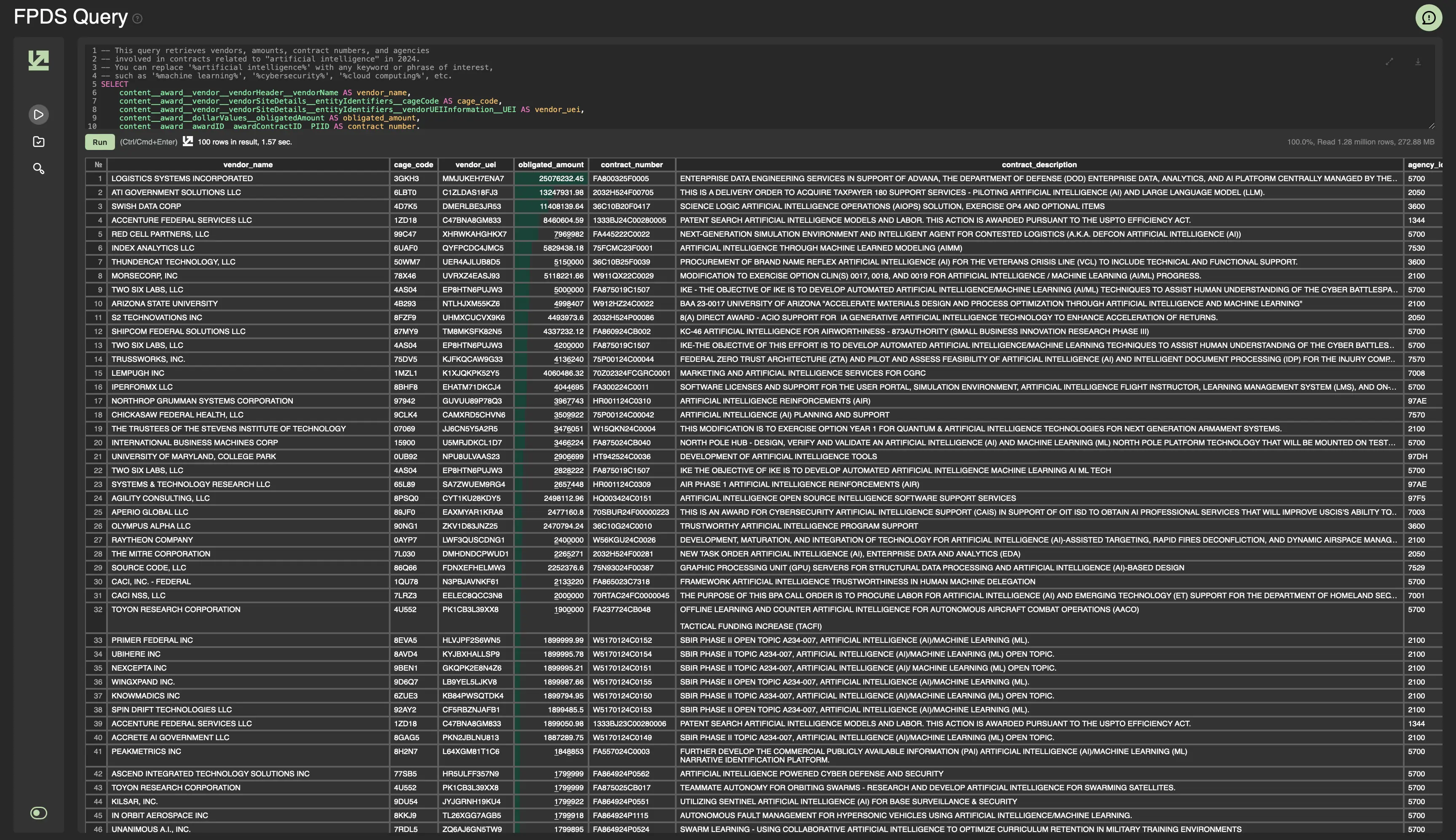This screenshot has width=1456, height=840.
Task: Select RAYTHEON COMPANY vendor cell
Action: 248,540
